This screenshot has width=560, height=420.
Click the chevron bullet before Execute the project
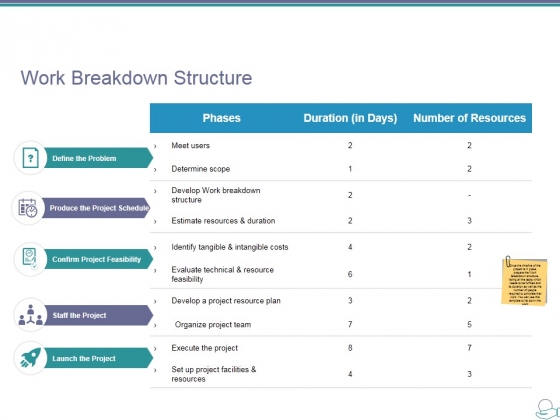point(155,349)
